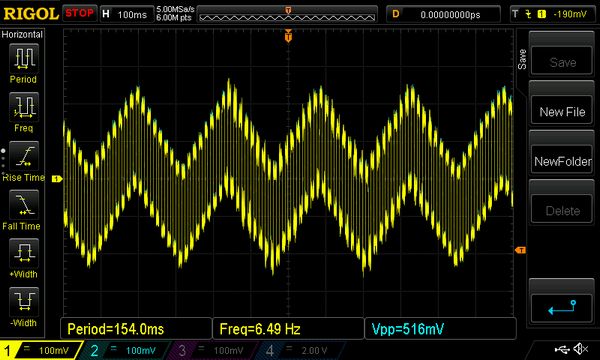Create a NewFolder entry

pos(562,161)
